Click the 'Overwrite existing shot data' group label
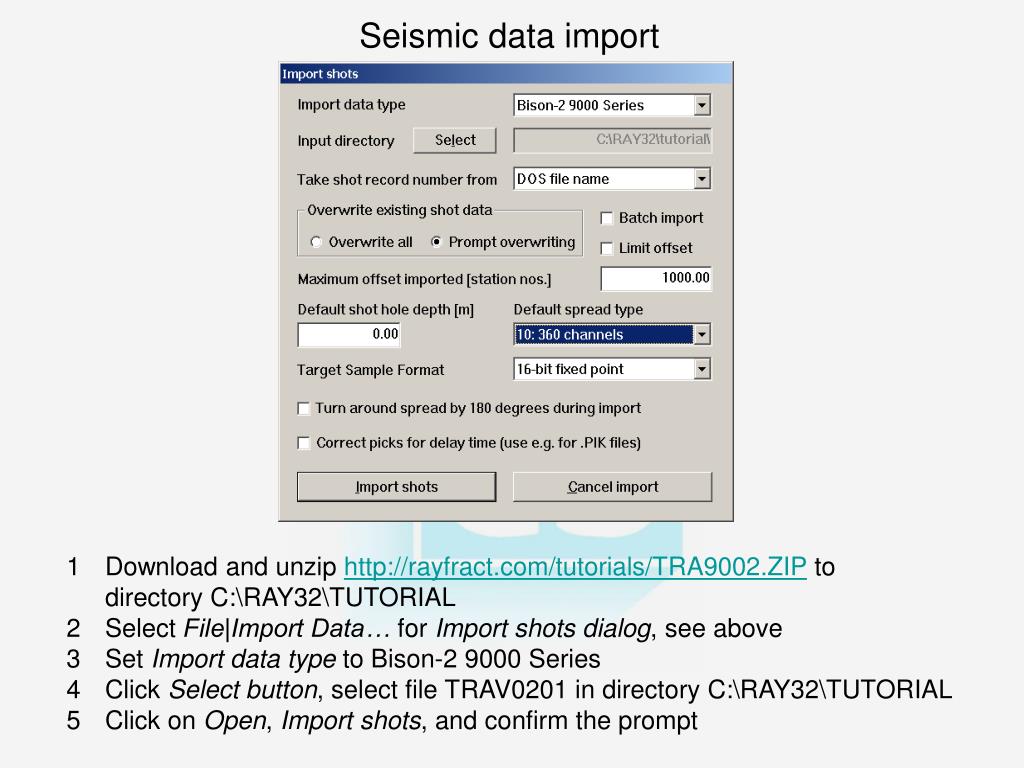Viewport: 1024px width, 768px height. [x=400, y=210]
